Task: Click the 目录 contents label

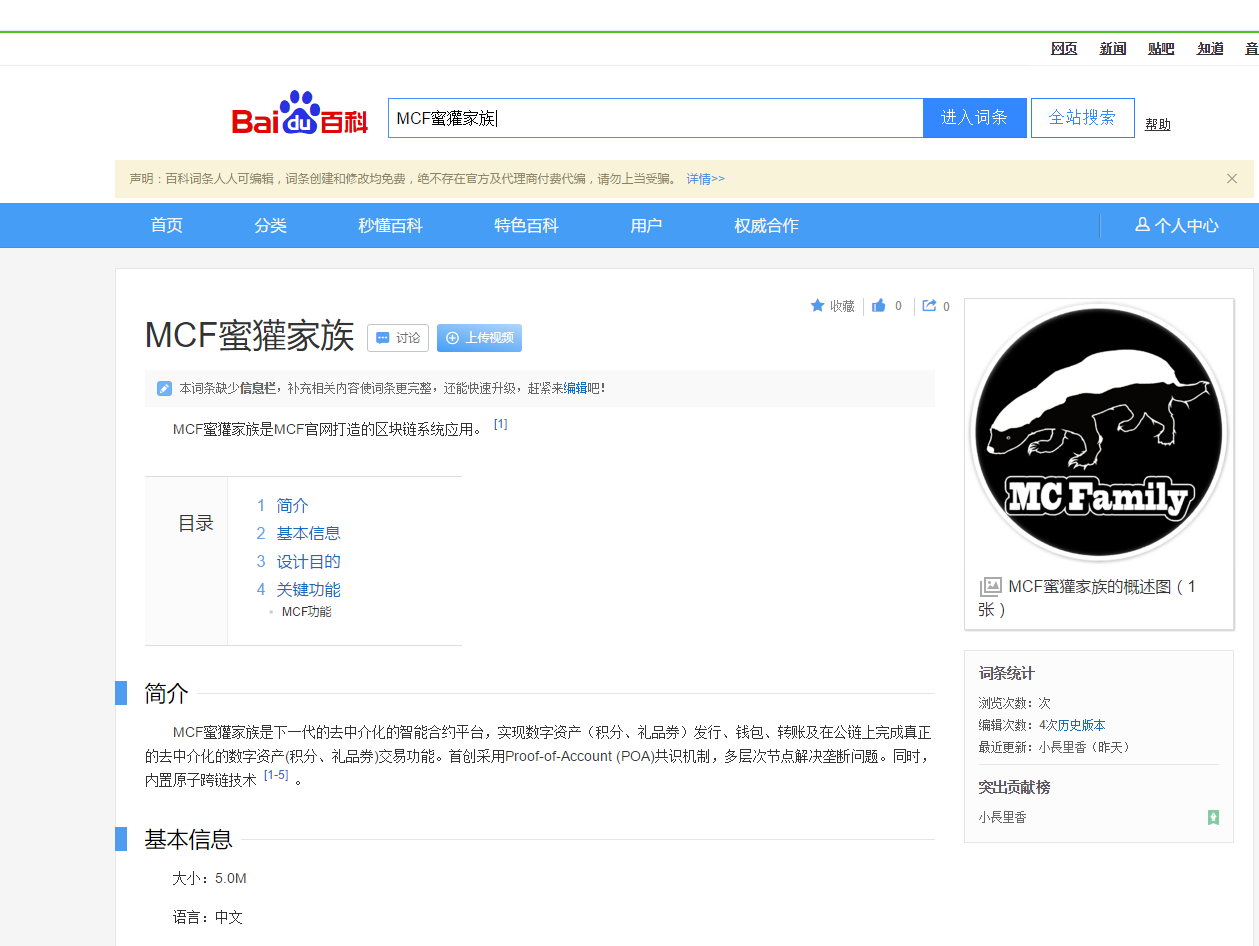Action: 196,523
